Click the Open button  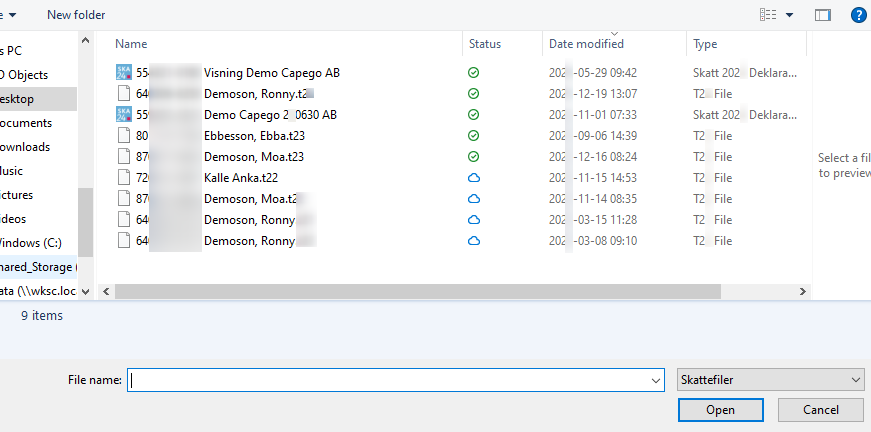[720, 410]
